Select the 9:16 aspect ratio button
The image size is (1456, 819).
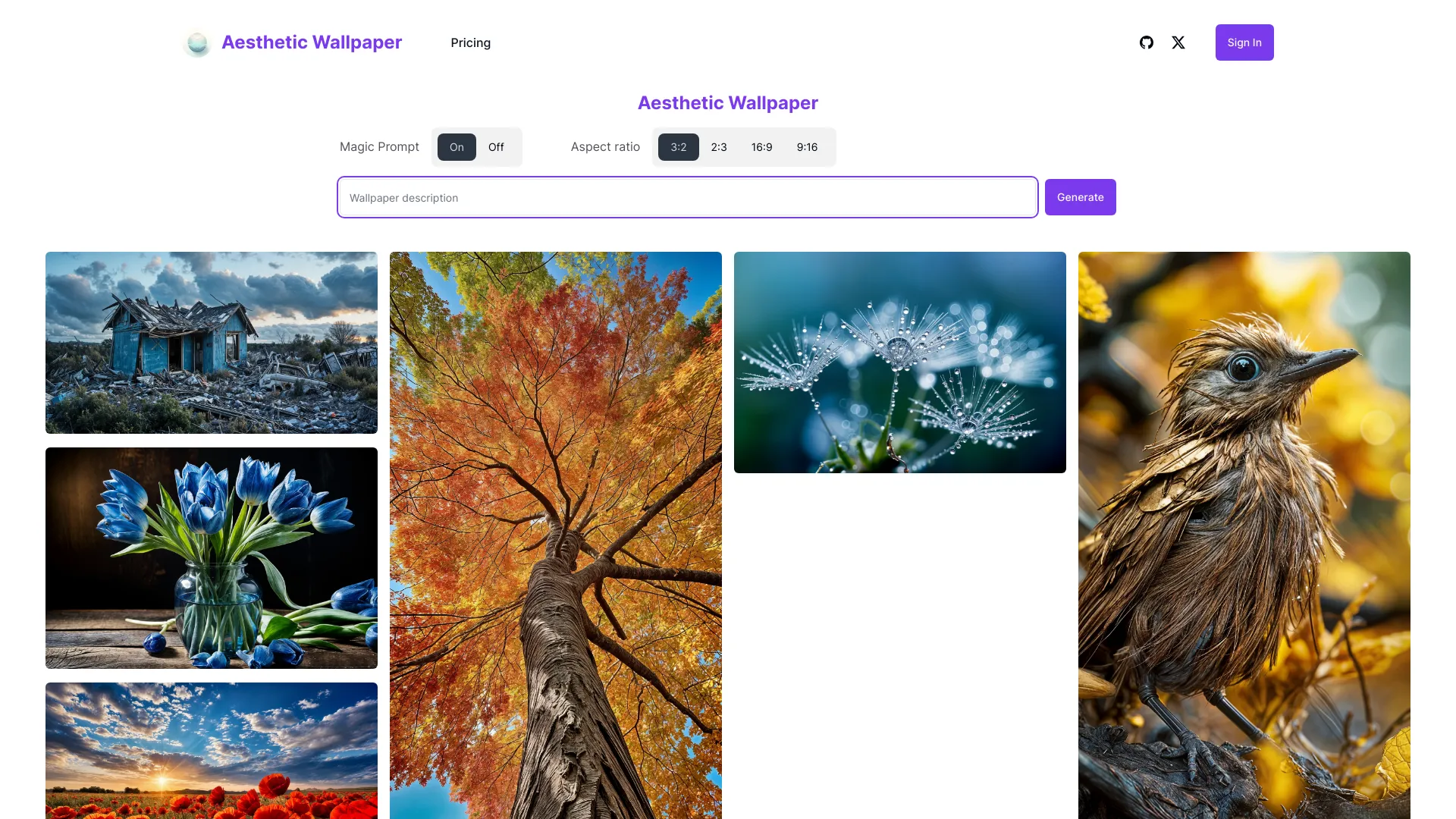pos(806,147)
